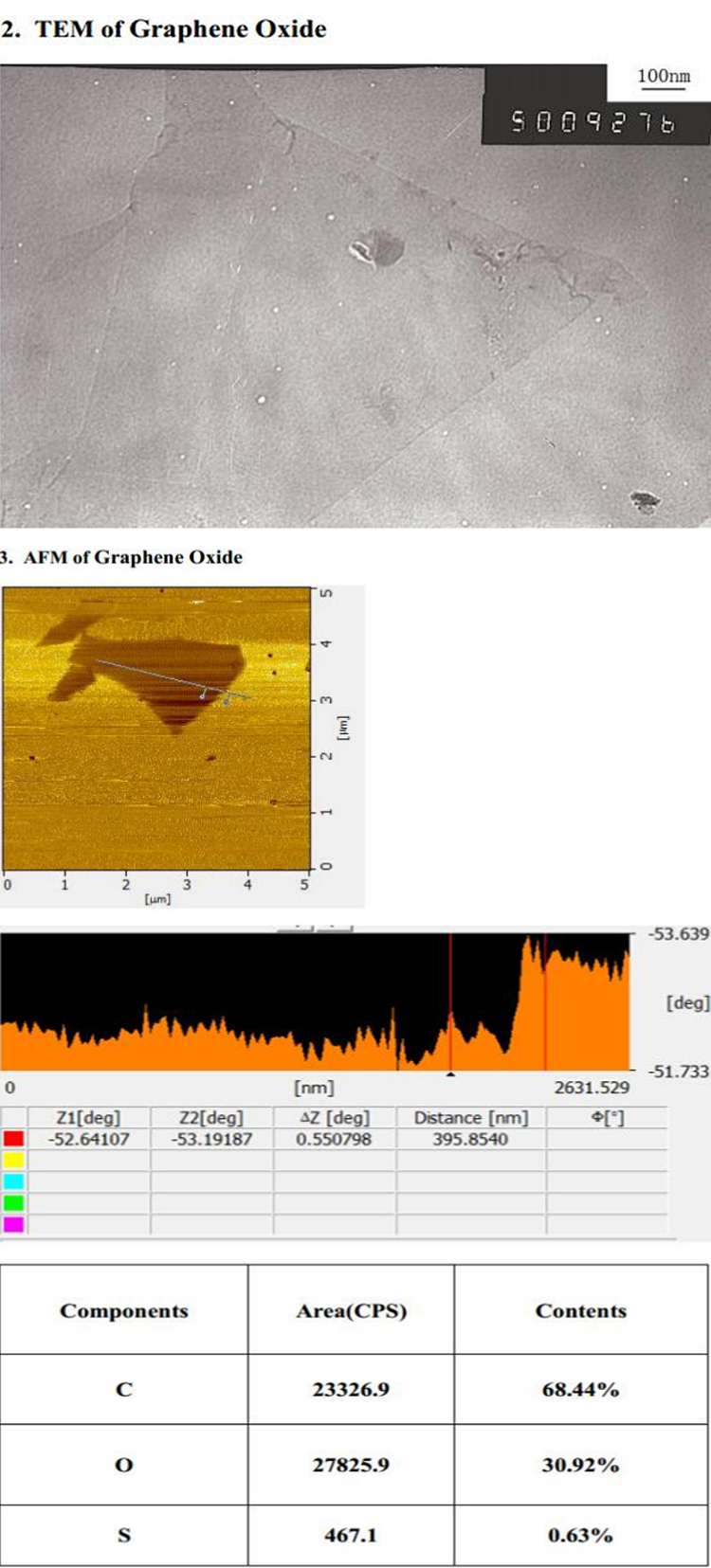Viewport: 711px width, 1568px height.
Task: Select the Area(CPS) table header cell
Action: [x=351, y=1311]
